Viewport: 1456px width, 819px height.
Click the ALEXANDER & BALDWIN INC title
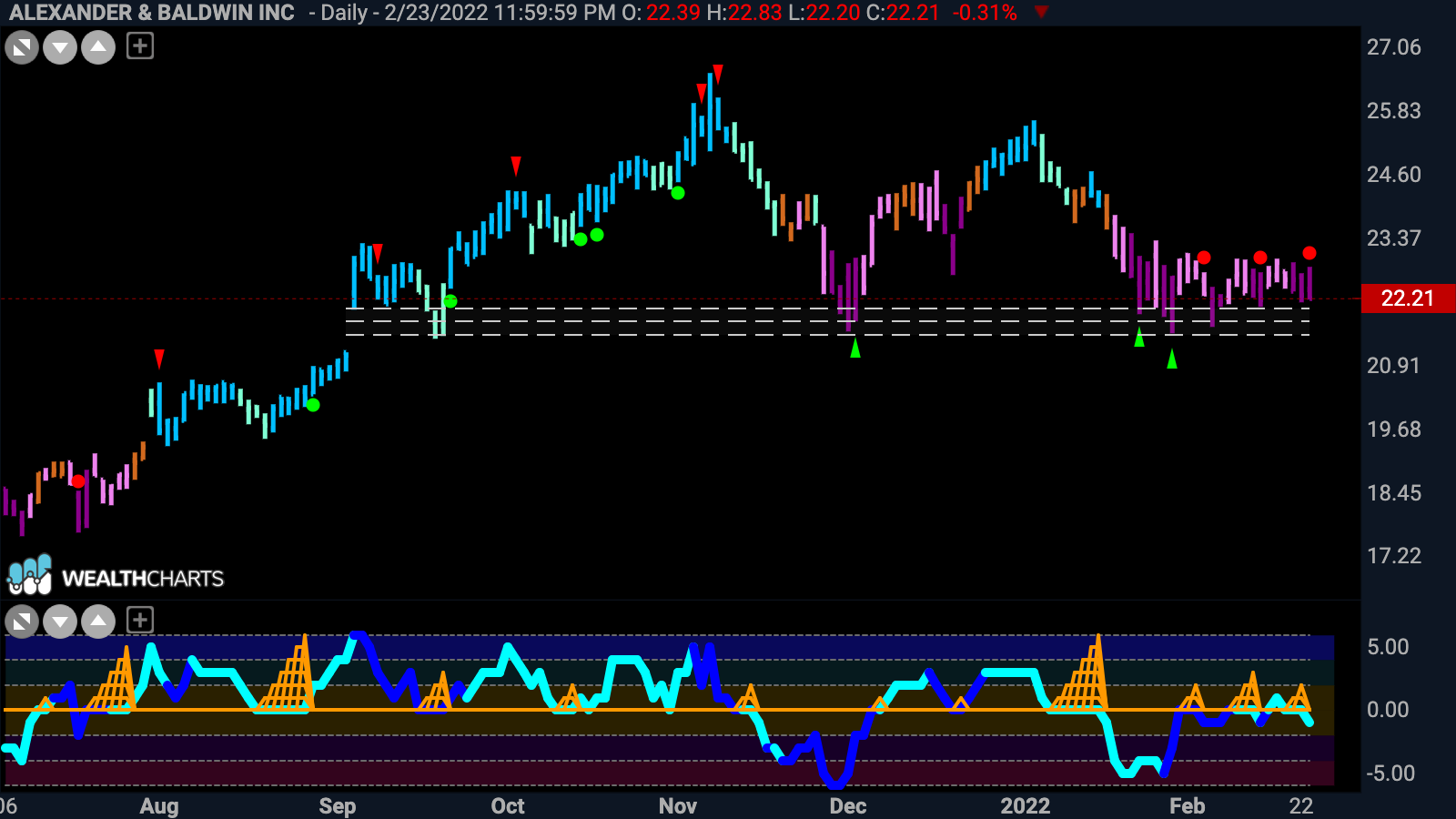(152, 13)
